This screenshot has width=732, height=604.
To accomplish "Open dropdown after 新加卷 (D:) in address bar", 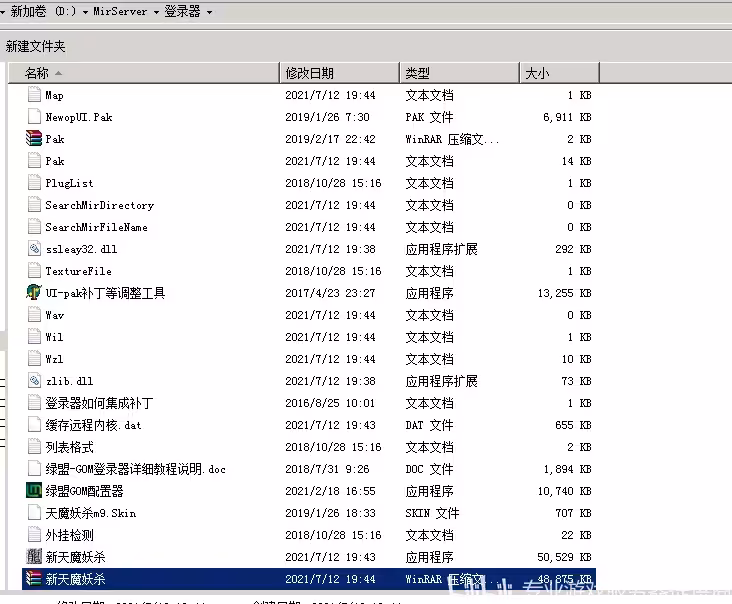I will pos(85,12).
